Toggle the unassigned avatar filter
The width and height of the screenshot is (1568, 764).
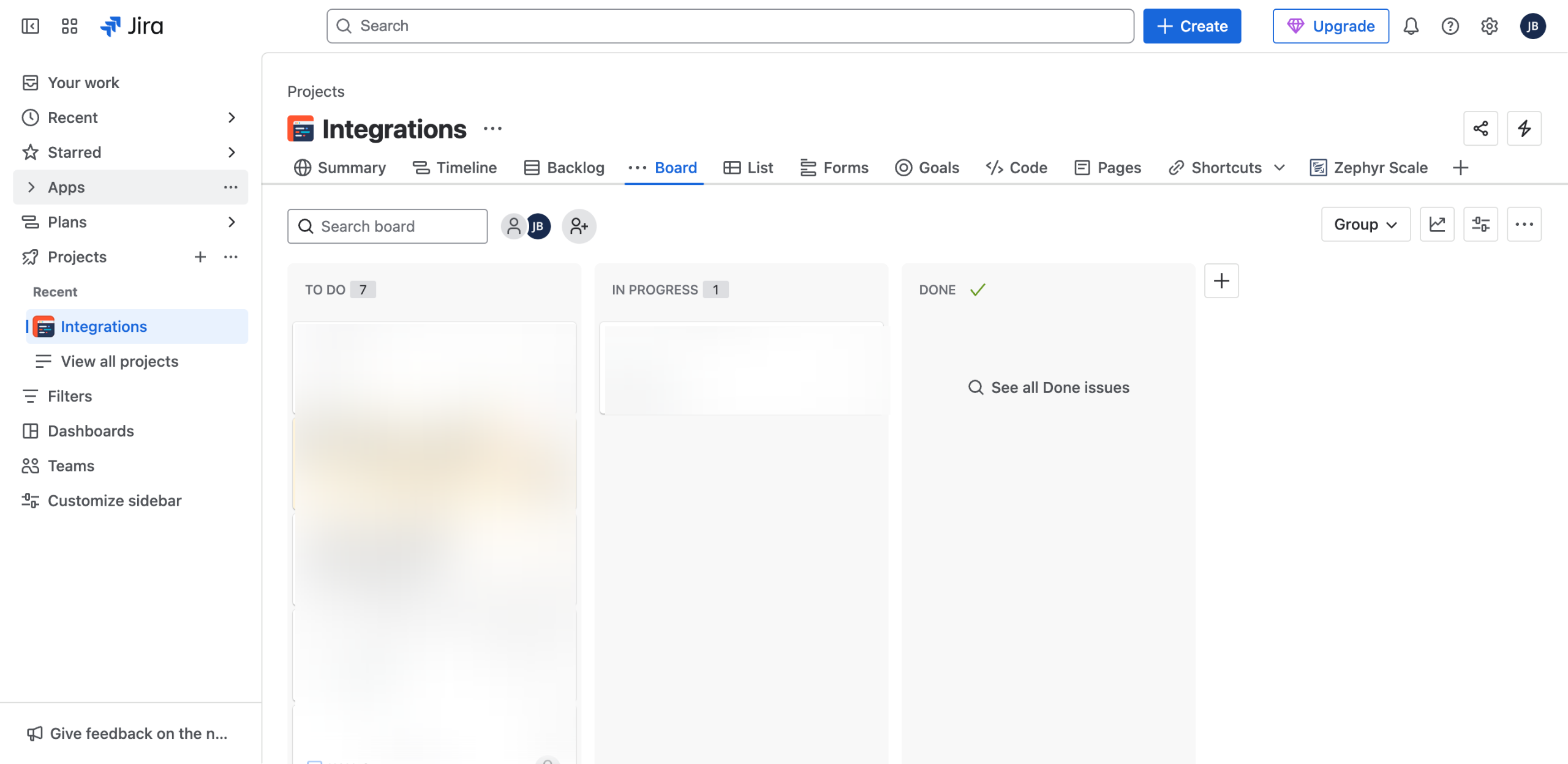pyautogui.click(x=513, y=227)
